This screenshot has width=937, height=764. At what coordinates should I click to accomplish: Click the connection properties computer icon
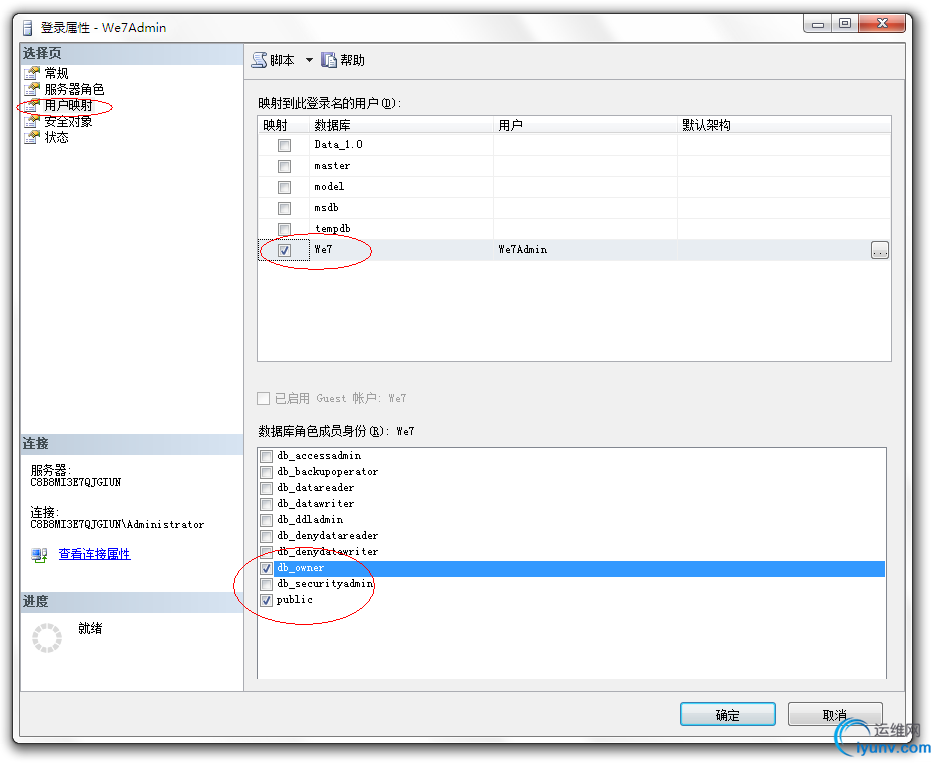pyautogui.click(x=39, y=555)
